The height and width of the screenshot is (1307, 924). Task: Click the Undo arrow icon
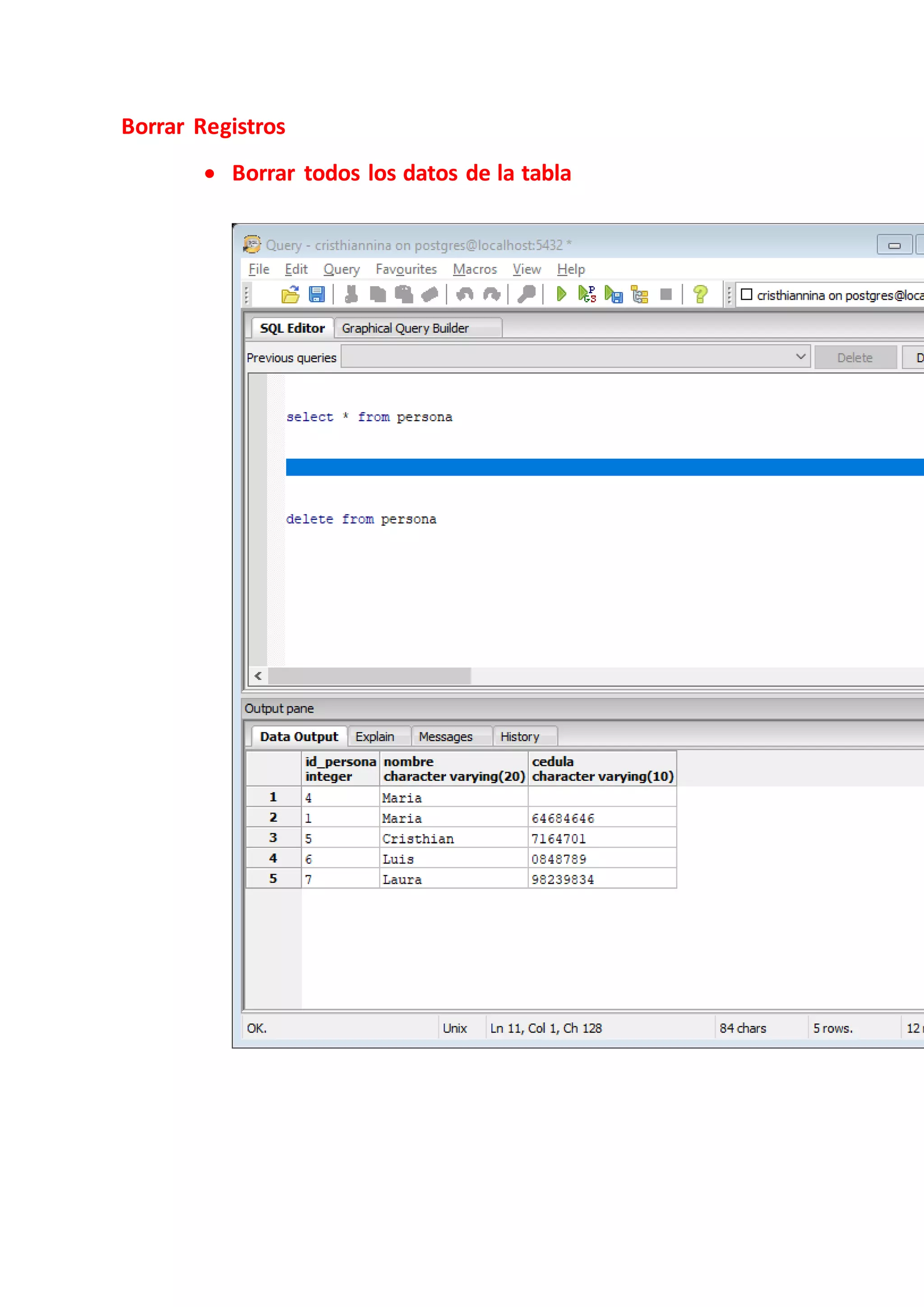click(x=465, y=294)
